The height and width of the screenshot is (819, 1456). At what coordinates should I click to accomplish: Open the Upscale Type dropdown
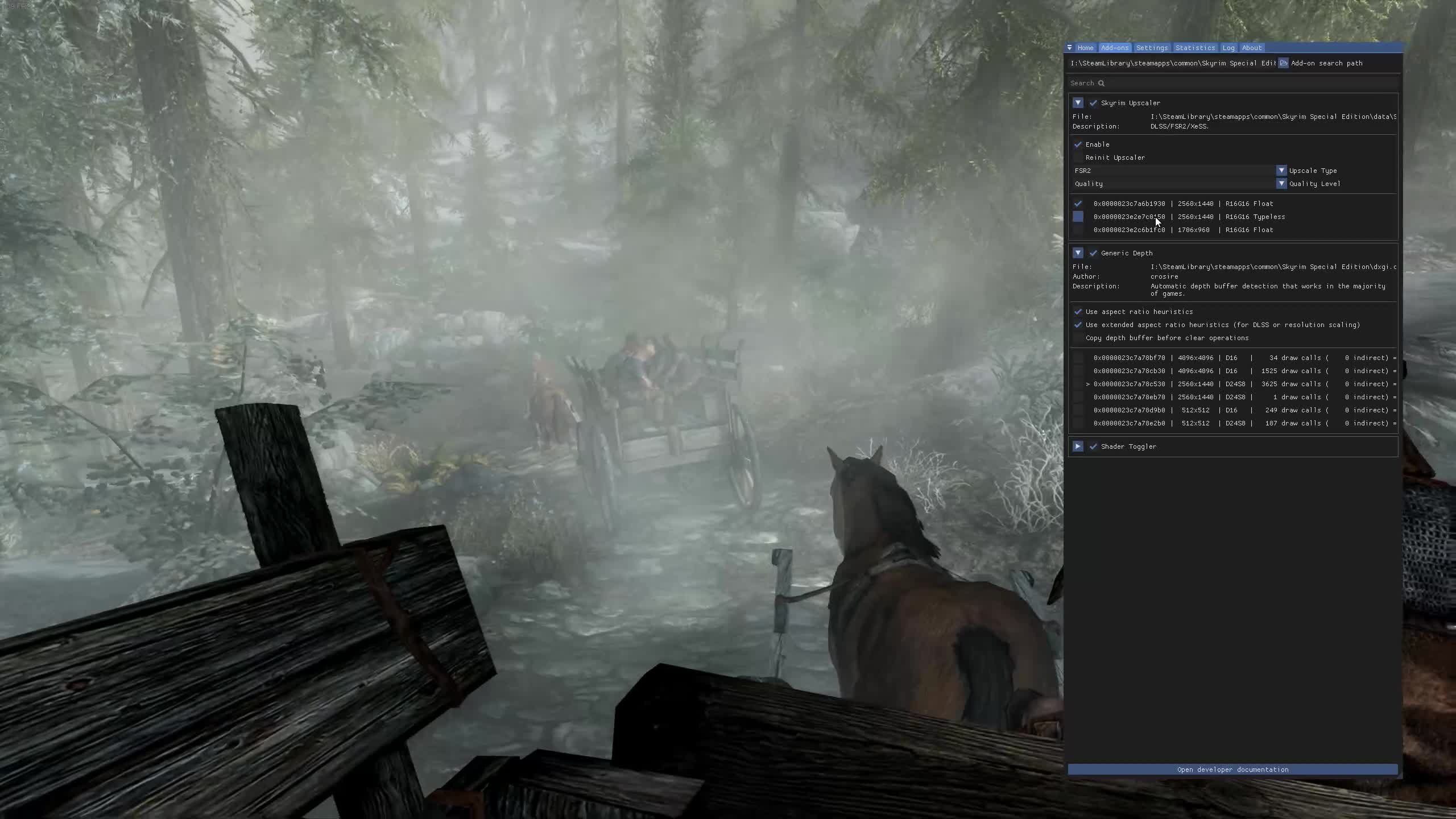click(1281, 170)
